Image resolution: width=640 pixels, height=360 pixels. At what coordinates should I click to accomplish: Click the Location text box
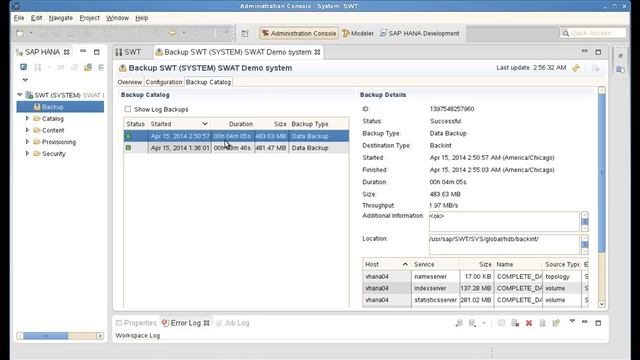(x=504, y=244)
